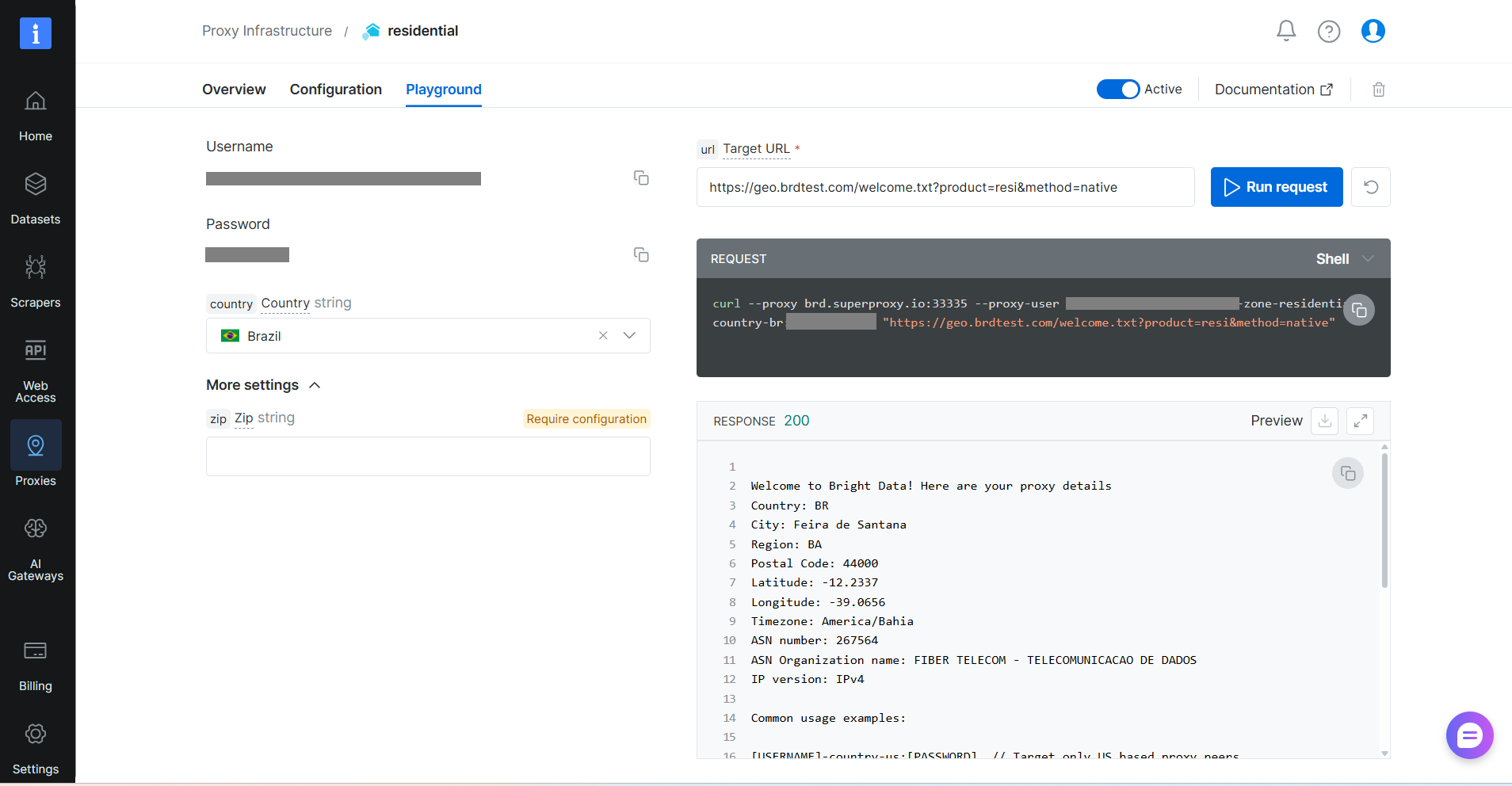The width and height of the screenshot is (1512, 786).
Task: Focus the Zip input field
Action: [428, 456]
